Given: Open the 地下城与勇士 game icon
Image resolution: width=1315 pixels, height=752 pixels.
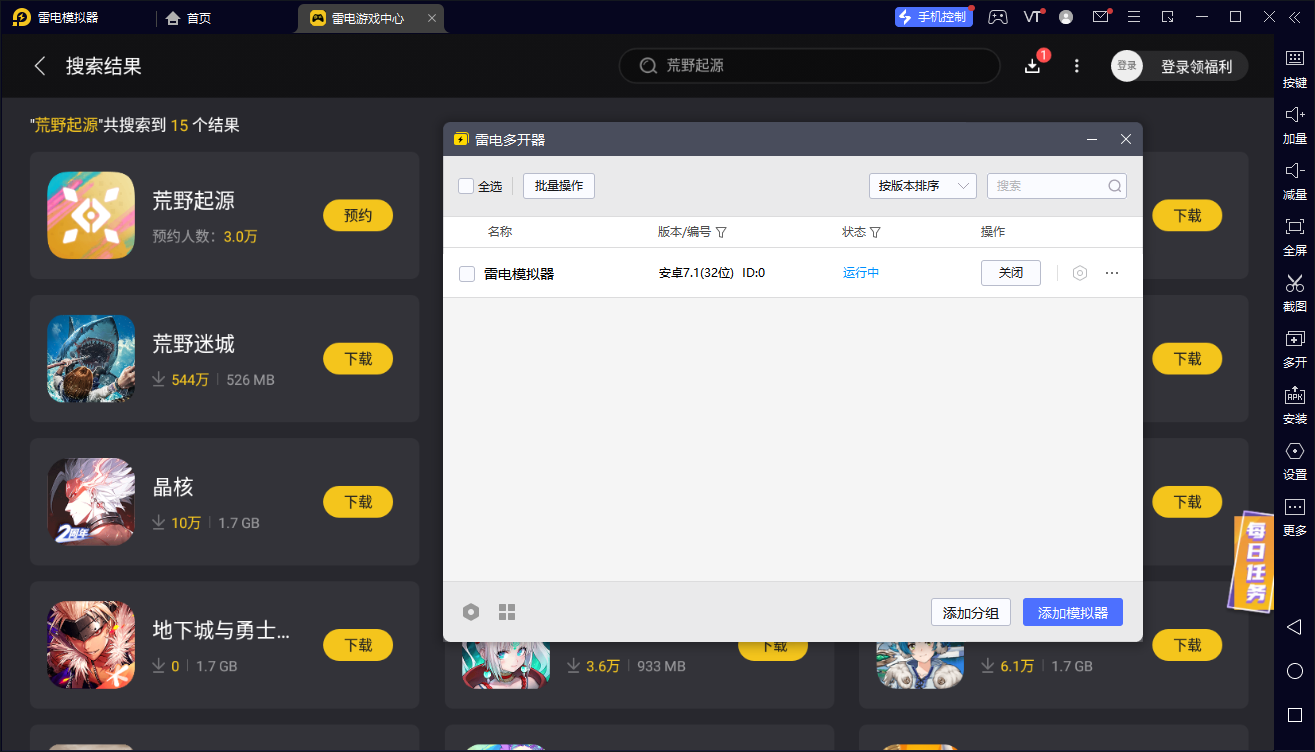Looking at the screenshot, I should [91, 645].
